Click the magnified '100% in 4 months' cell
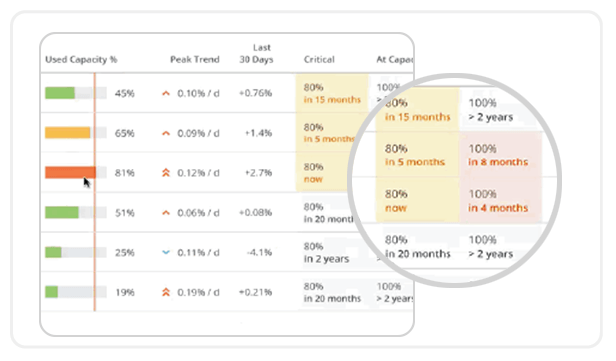This screenshot has width=616, height=361. (x=501, y=200)
